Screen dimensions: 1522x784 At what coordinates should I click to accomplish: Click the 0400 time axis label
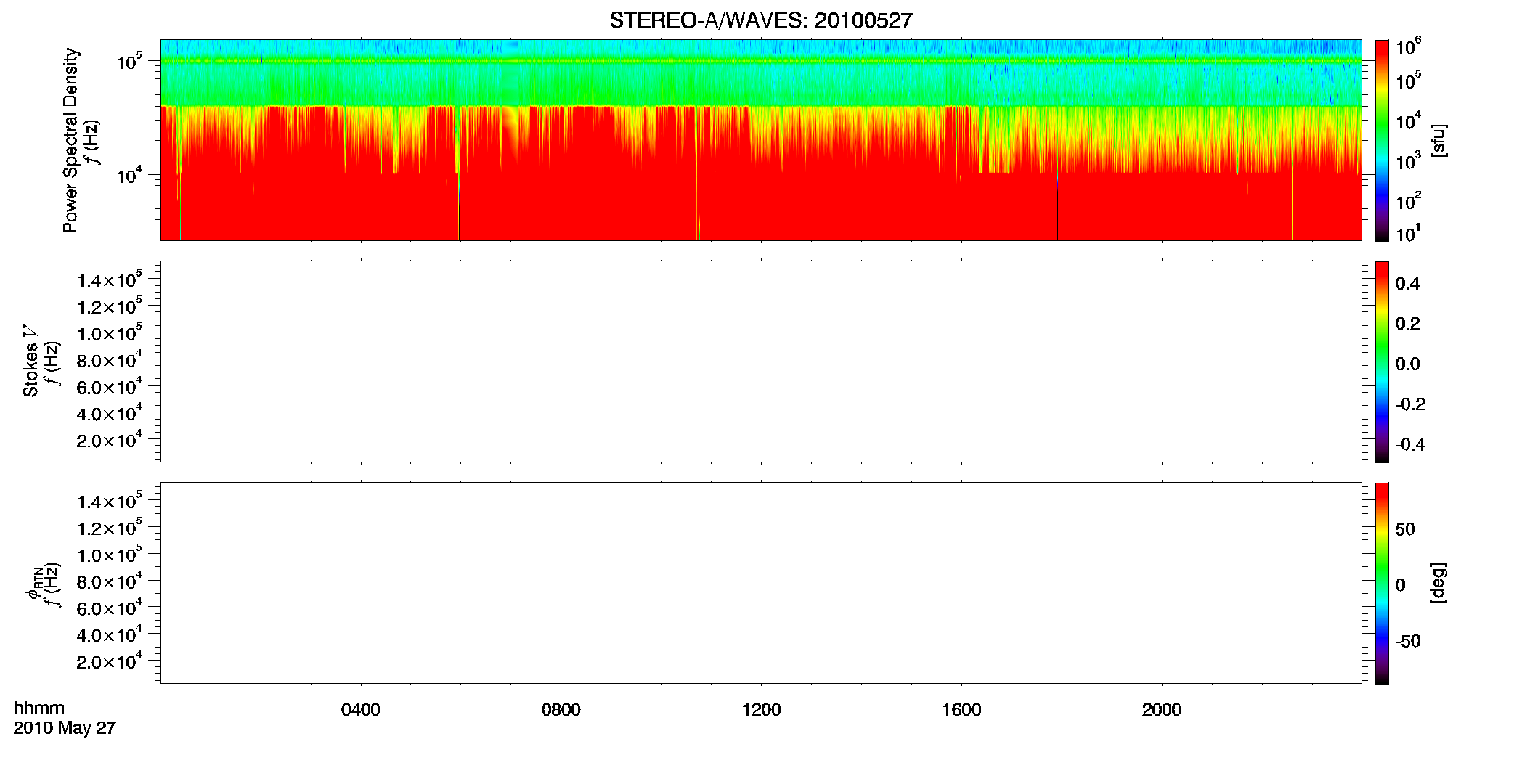[361, 710]
